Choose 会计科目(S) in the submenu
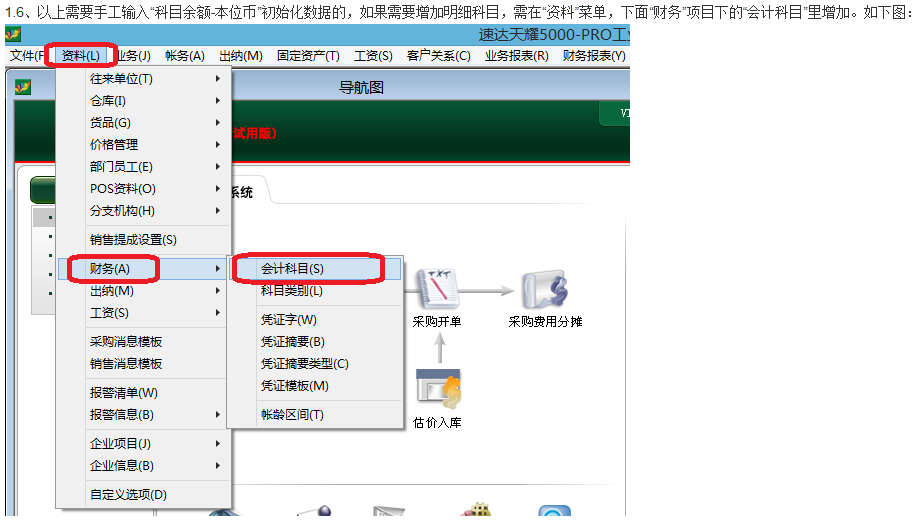This screenshot has height=526, width=923. click(x=316, y=269)
